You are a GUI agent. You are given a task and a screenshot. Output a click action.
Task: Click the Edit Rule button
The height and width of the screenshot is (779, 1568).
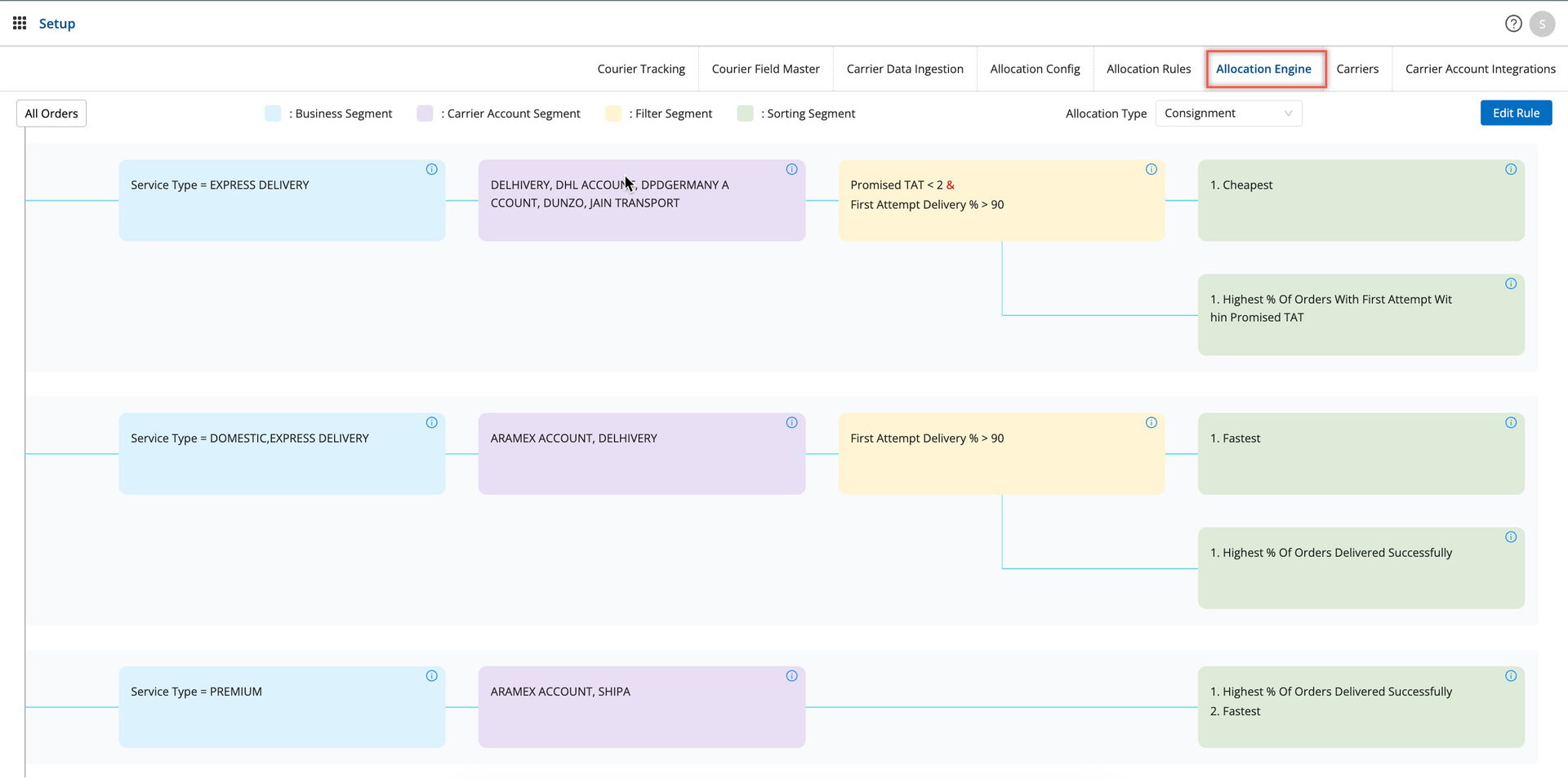point(1515,114)
